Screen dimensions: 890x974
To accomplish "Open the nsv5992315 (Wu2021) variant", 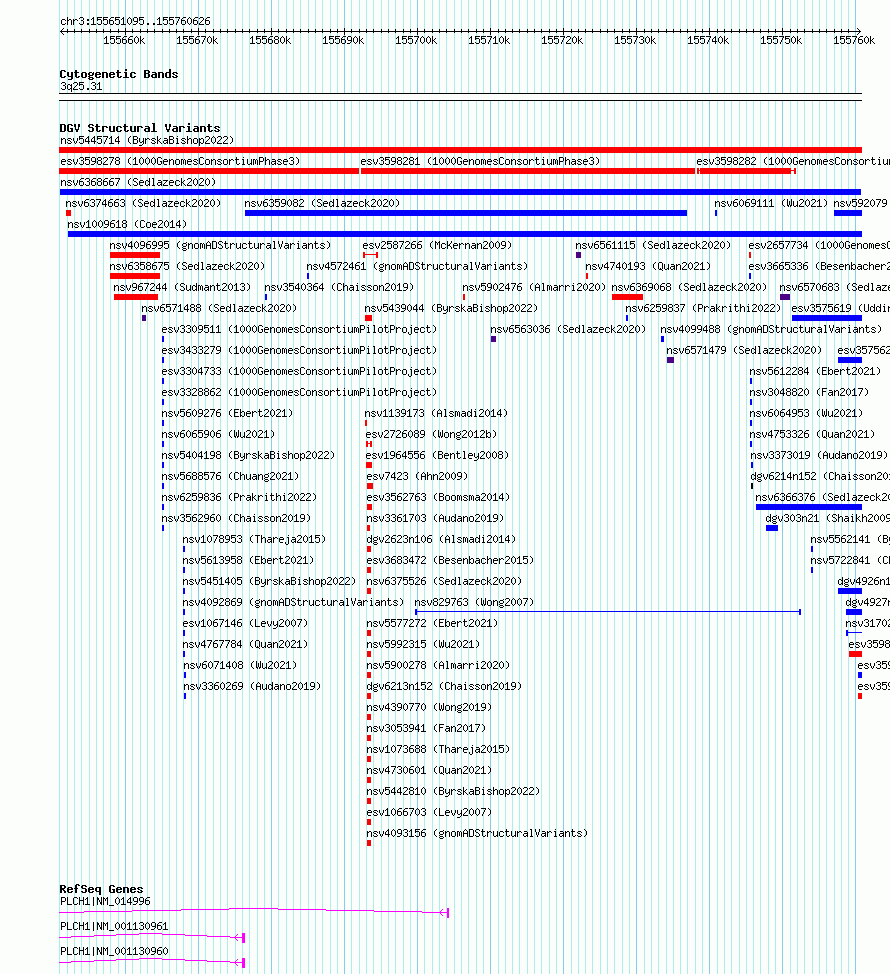I will [423, 645].
